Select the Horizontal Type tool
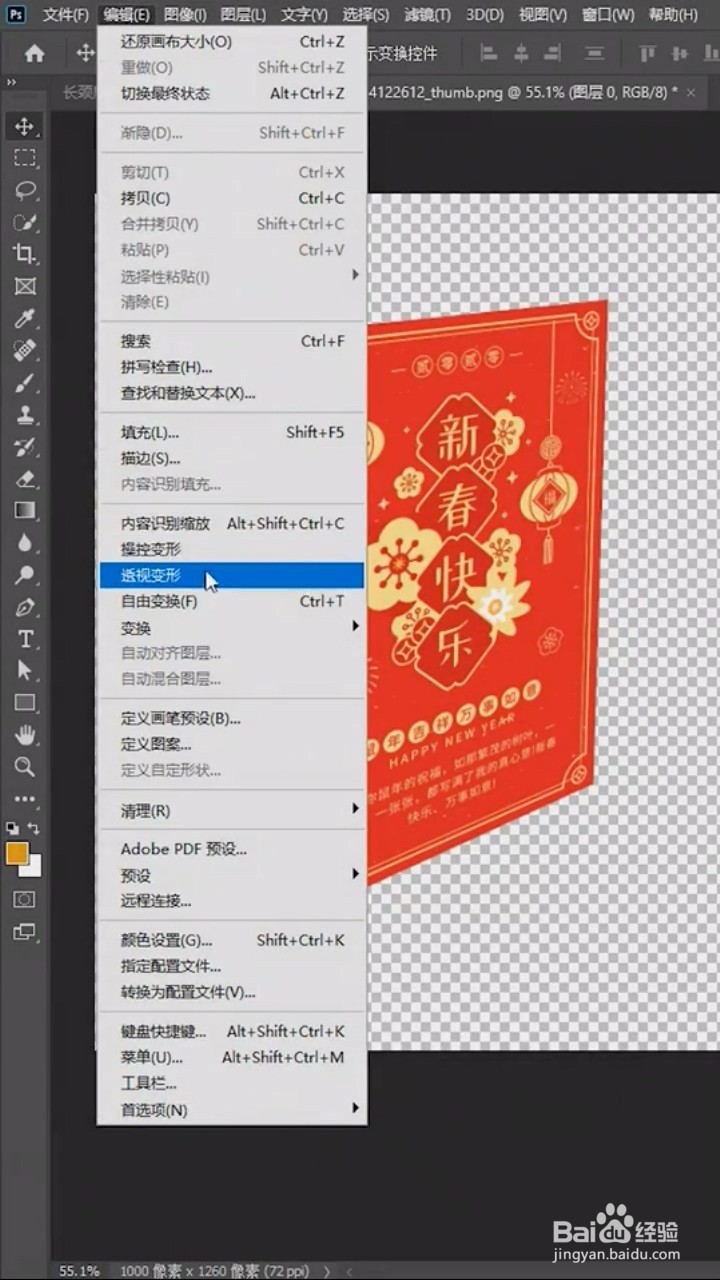The height and width of the screenshot is (1280, 720). [x=25, y=639]
